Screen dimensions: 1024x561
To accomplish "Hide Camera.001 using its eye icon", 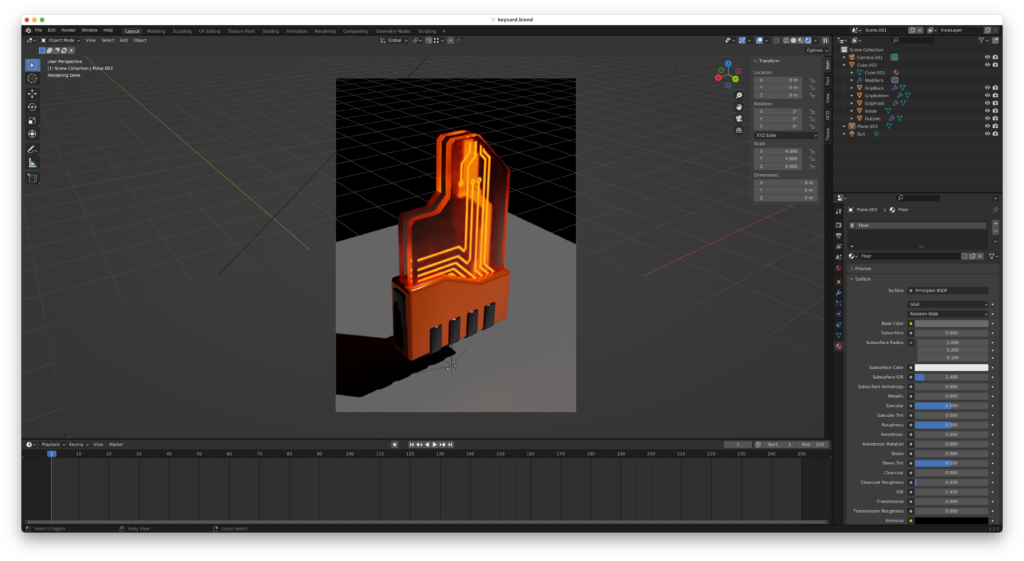I will pos(987,57).
